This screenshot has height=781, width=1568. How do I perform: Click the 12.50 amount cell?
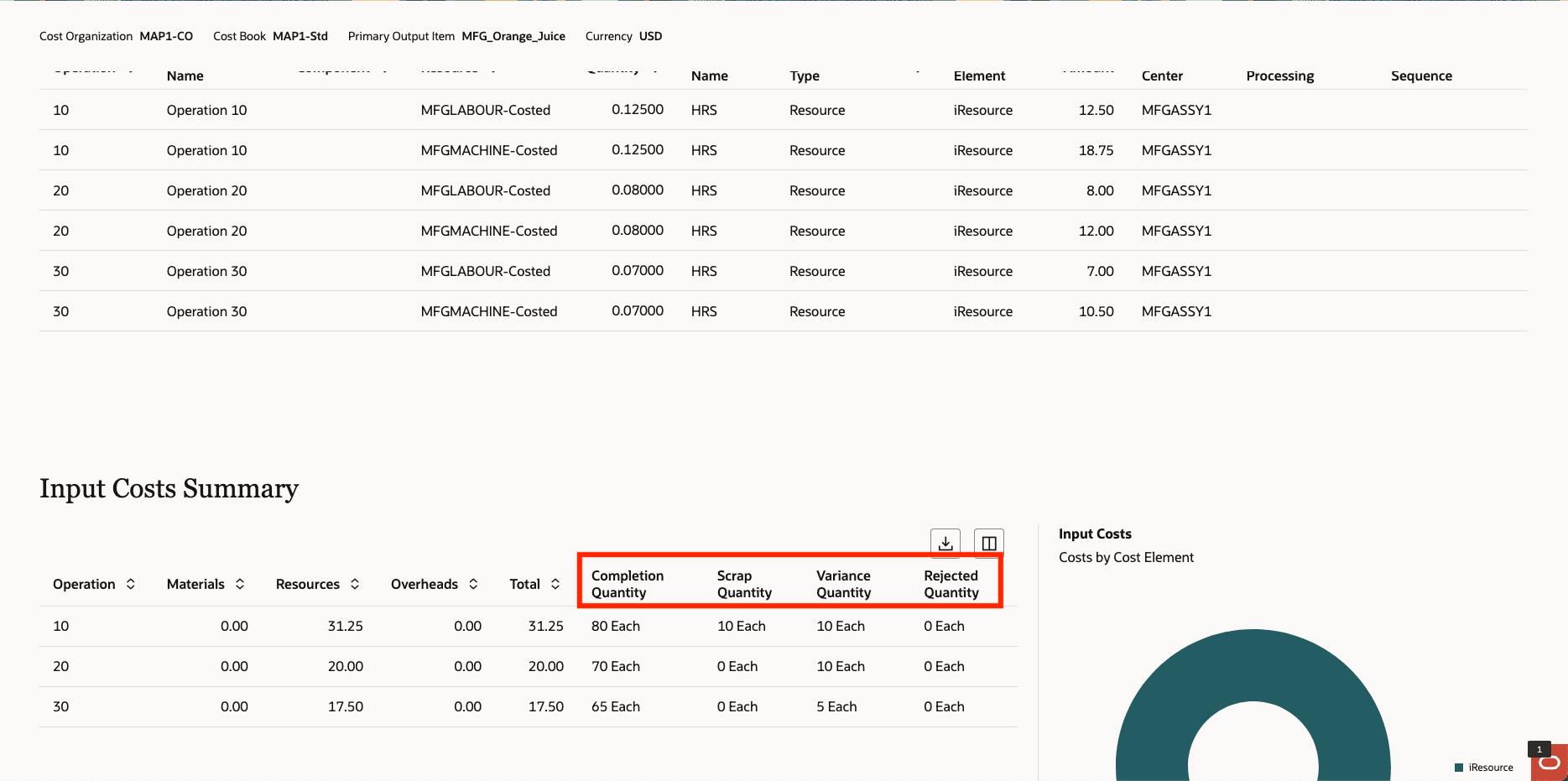click(x=1096, y=110)
